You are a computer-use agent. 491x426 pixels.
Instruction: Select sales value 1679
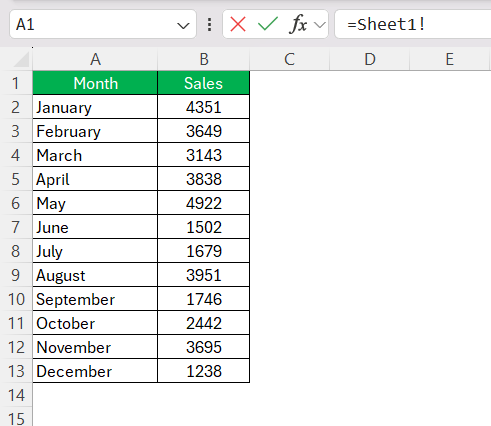coord(204,251)
